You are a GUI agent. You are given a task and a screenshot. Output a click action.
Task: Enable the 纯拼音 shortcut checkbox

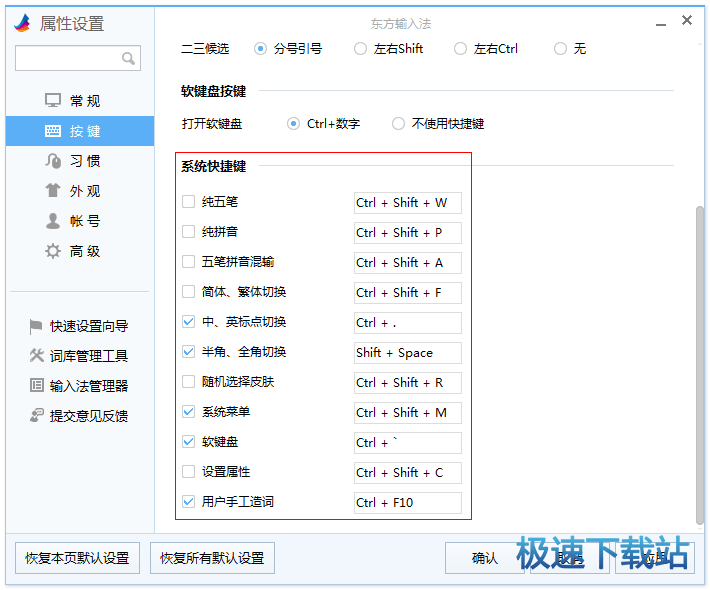tap(188, 231)
